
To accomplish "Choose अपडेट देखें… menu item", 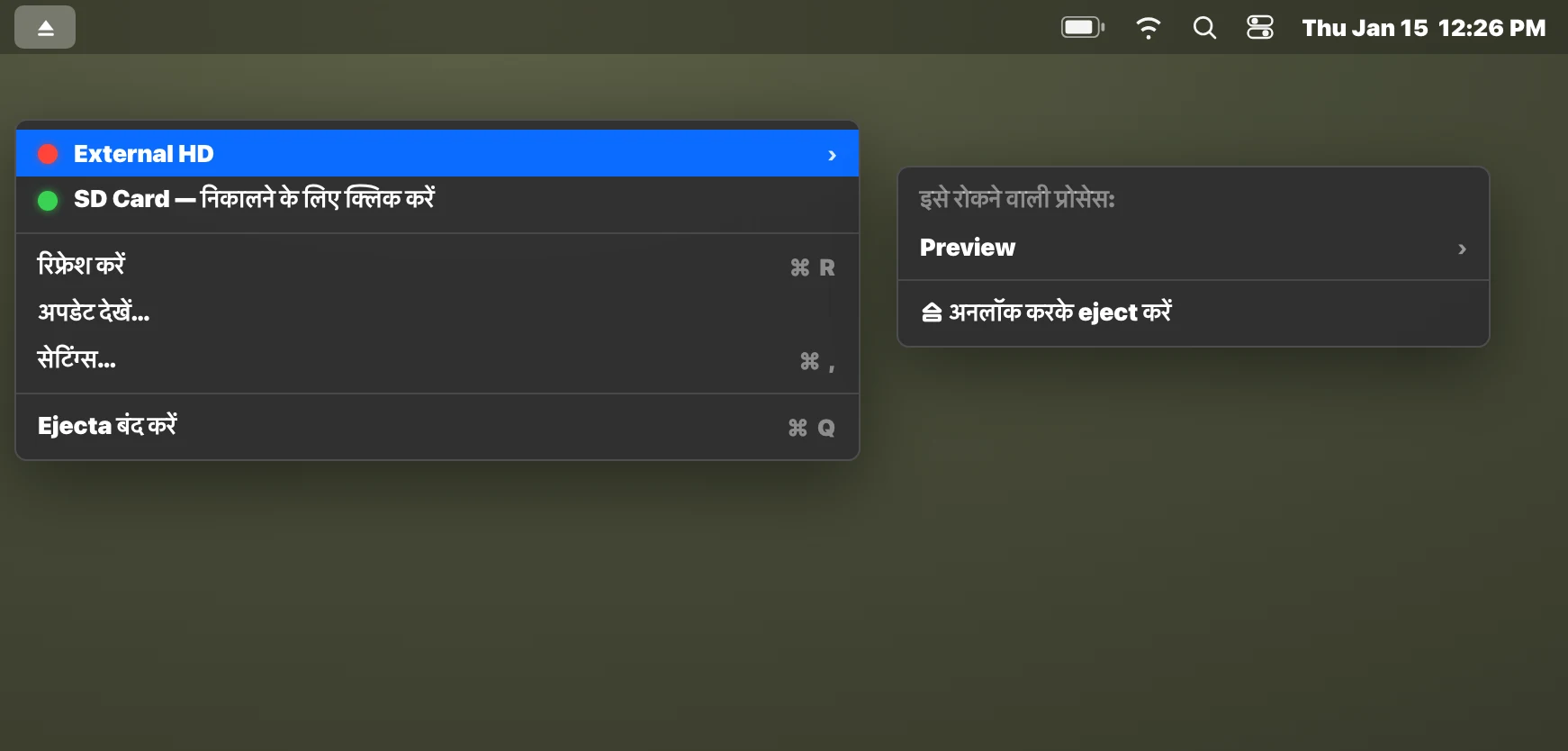I will click(437, 312).
